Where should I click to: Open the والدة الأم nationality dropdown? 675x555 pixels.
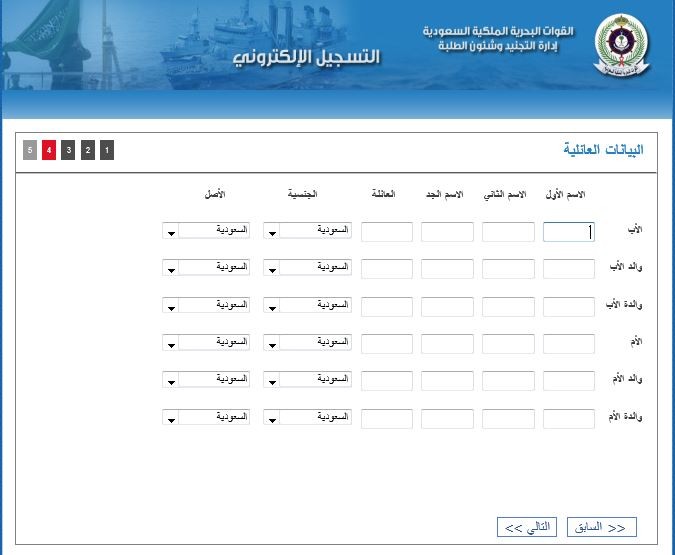coord(307,417)
